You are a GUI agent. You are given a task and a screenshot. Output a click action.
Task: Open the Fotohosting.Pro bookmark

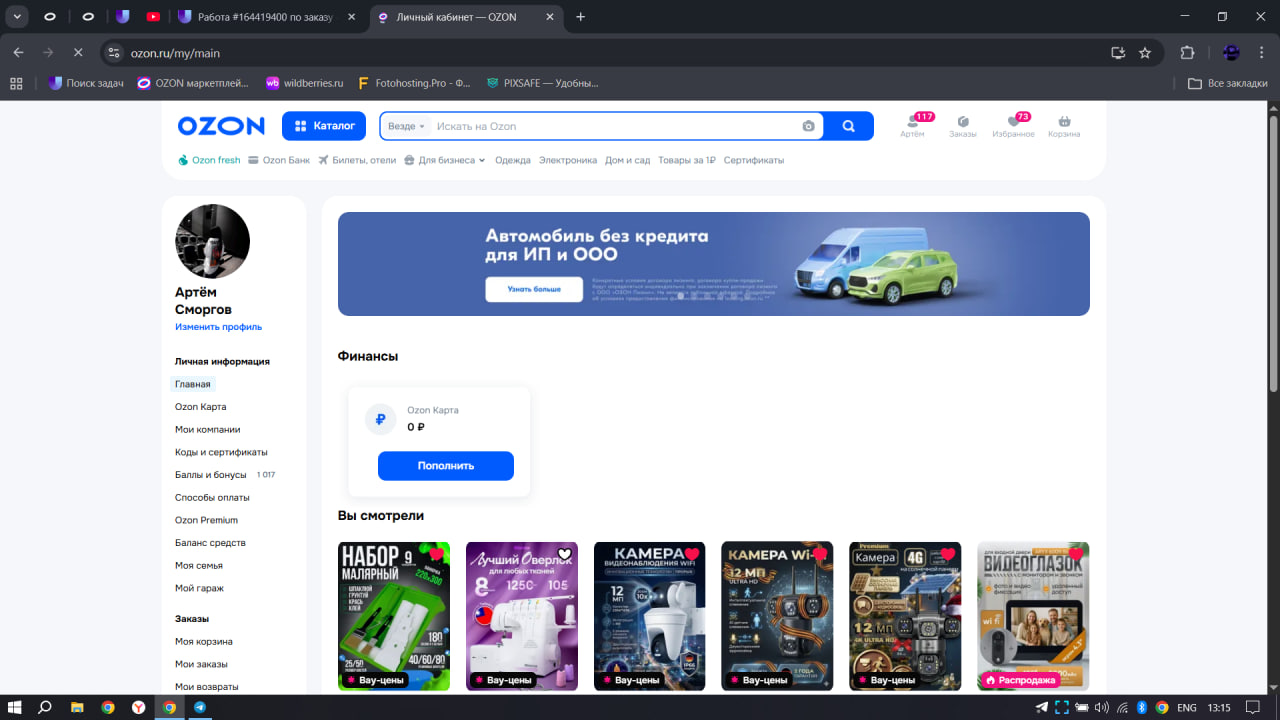(x=414, y=84)
